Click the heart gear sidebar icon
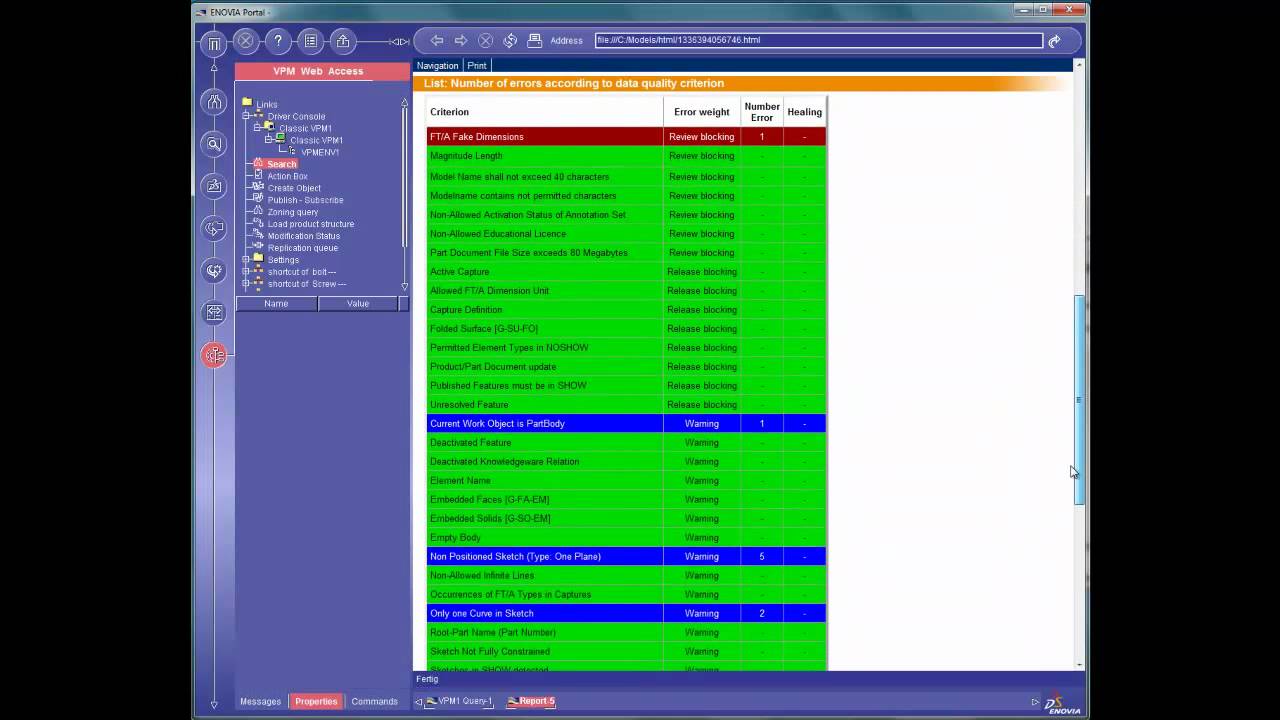The image size is (1280, 720). click(x=214, y=270)
